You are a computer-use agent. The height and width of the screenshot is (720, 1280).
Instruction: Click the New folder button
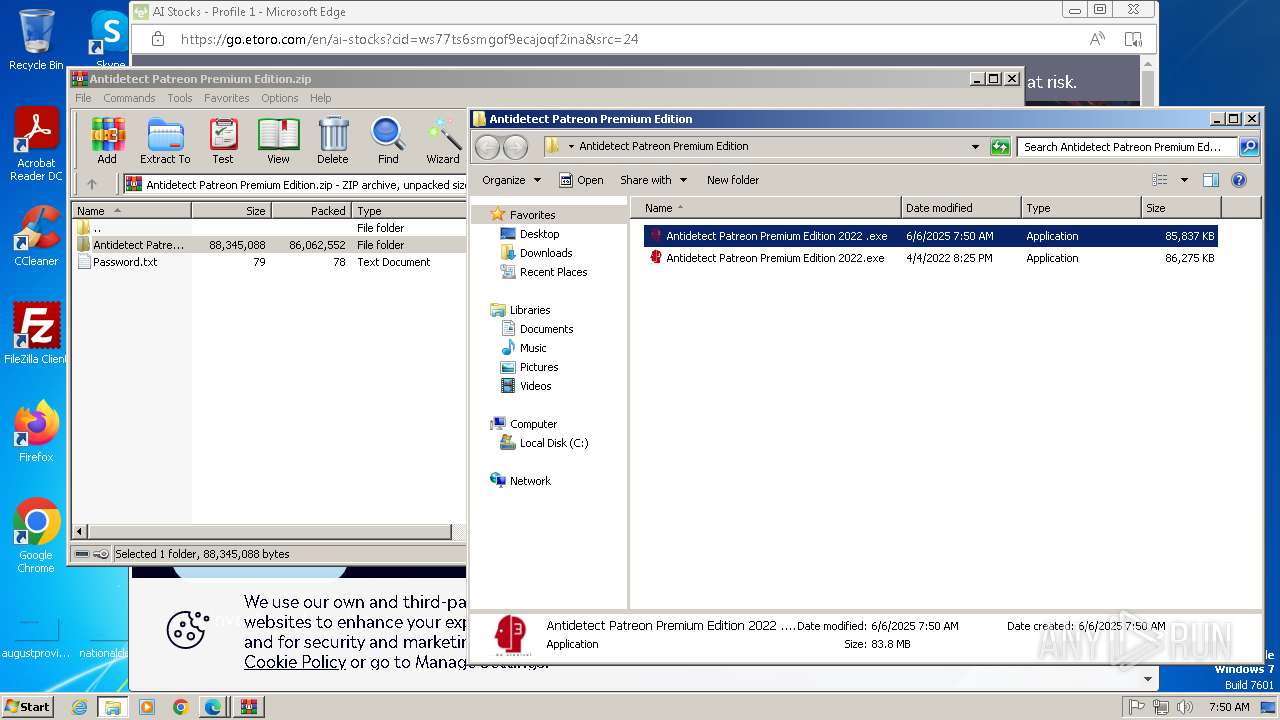733,180
